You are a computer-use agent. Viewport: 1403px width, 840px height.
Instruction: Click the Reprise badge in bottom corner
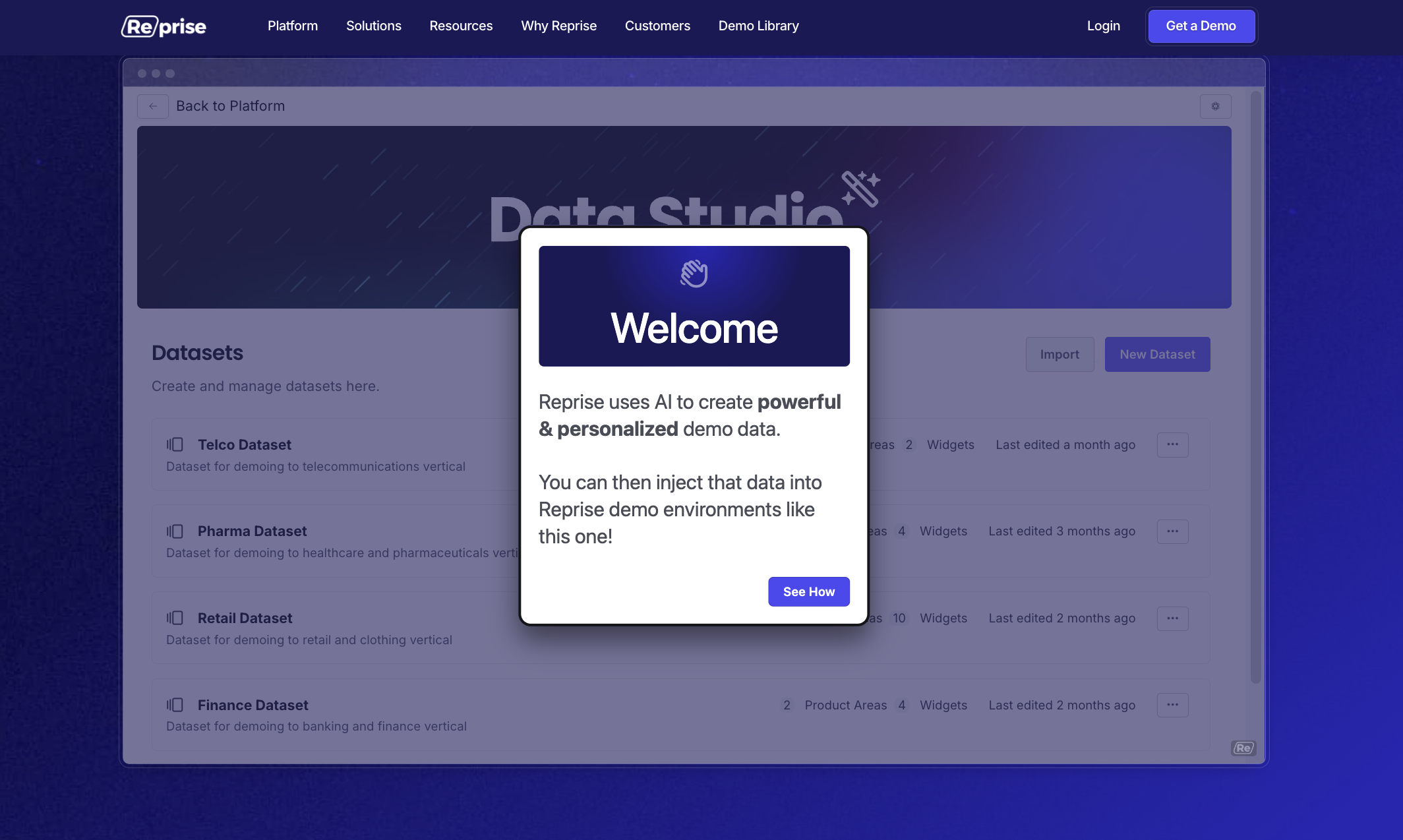tap(1243, 748)
